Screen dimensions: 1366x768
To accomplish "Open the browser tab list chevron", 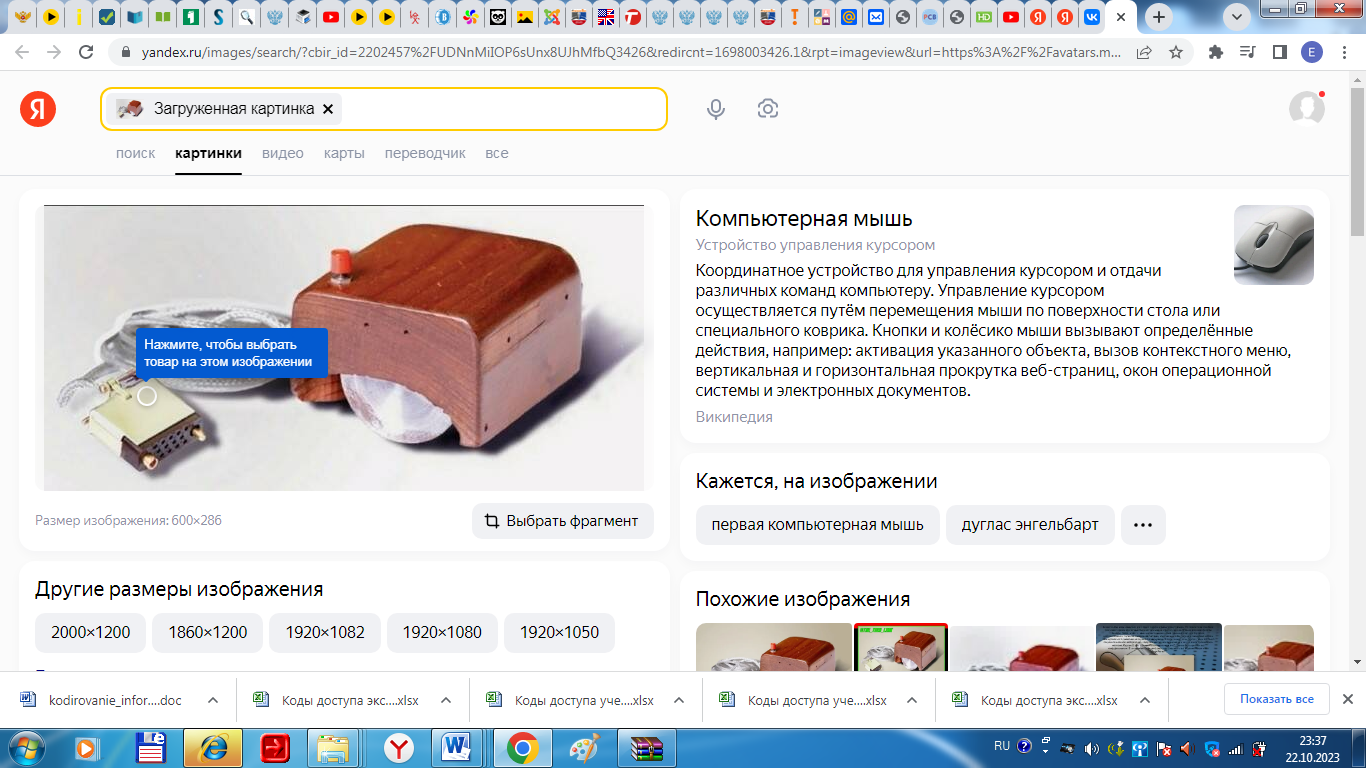I will click(x=1239, y=17).
